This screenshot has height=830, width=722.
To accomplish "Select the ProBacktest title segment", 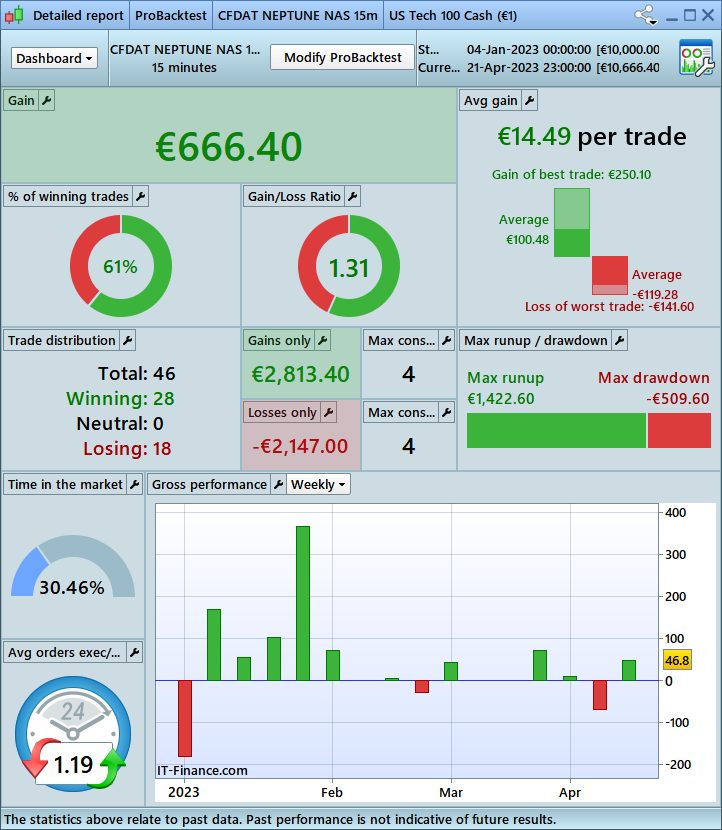I will (x=170, y=16).
